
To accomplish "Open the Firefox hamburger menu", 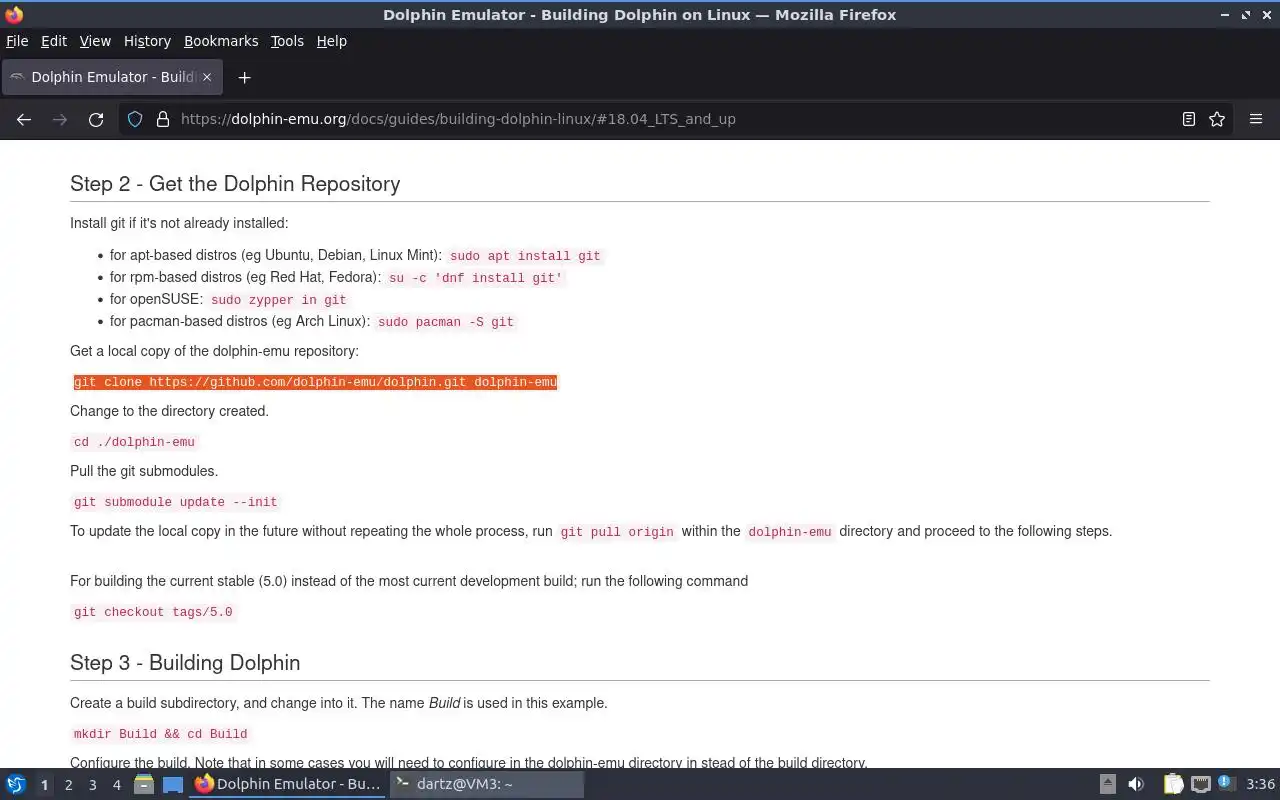I will (1256, 119).
